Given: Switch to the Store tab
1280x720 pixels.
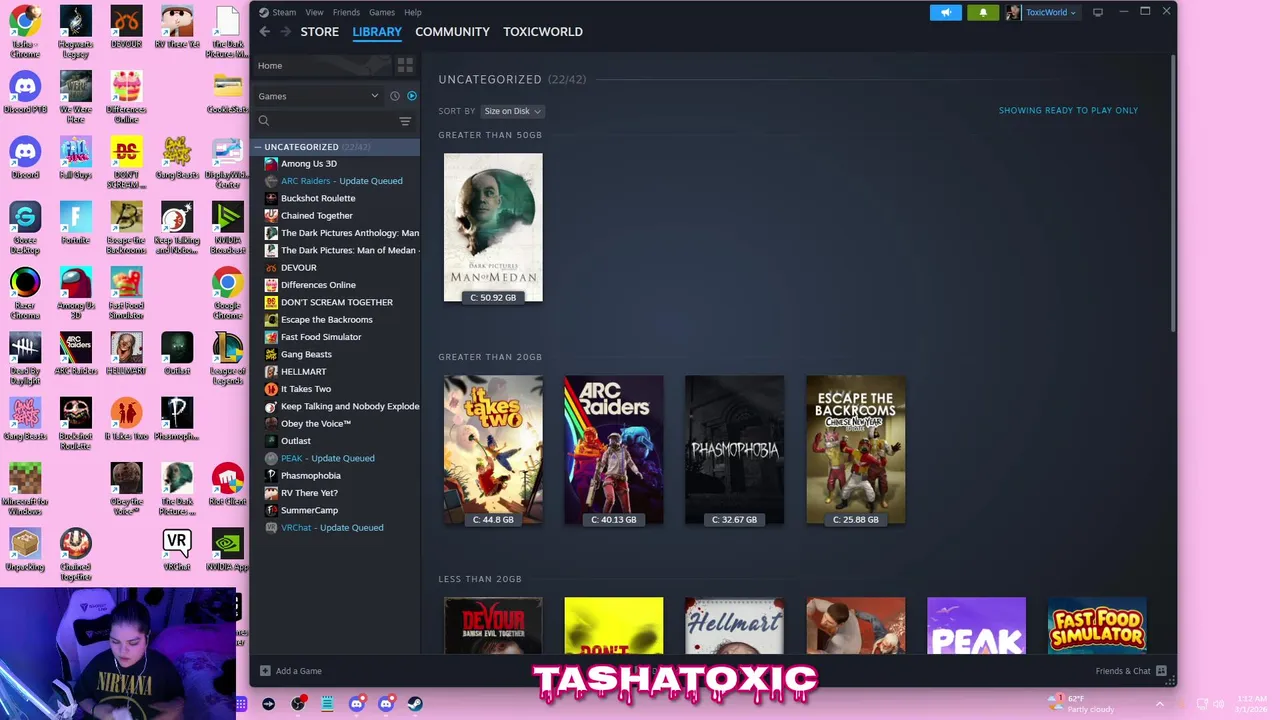Looking at the screenshot, I should point(320,32).
